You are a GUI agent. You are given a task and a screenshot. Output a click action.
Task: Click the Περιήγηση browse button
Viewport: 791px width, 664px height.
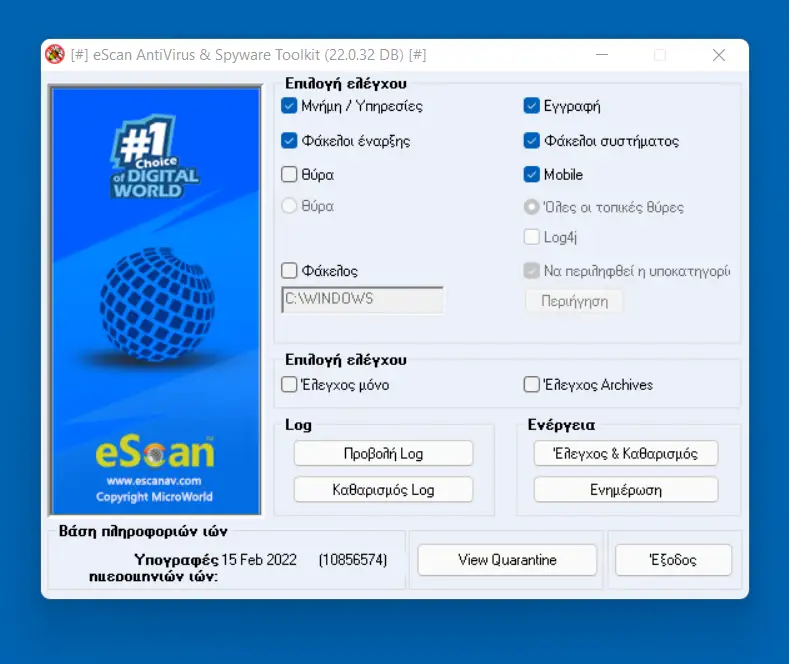(x=574, y=301)
